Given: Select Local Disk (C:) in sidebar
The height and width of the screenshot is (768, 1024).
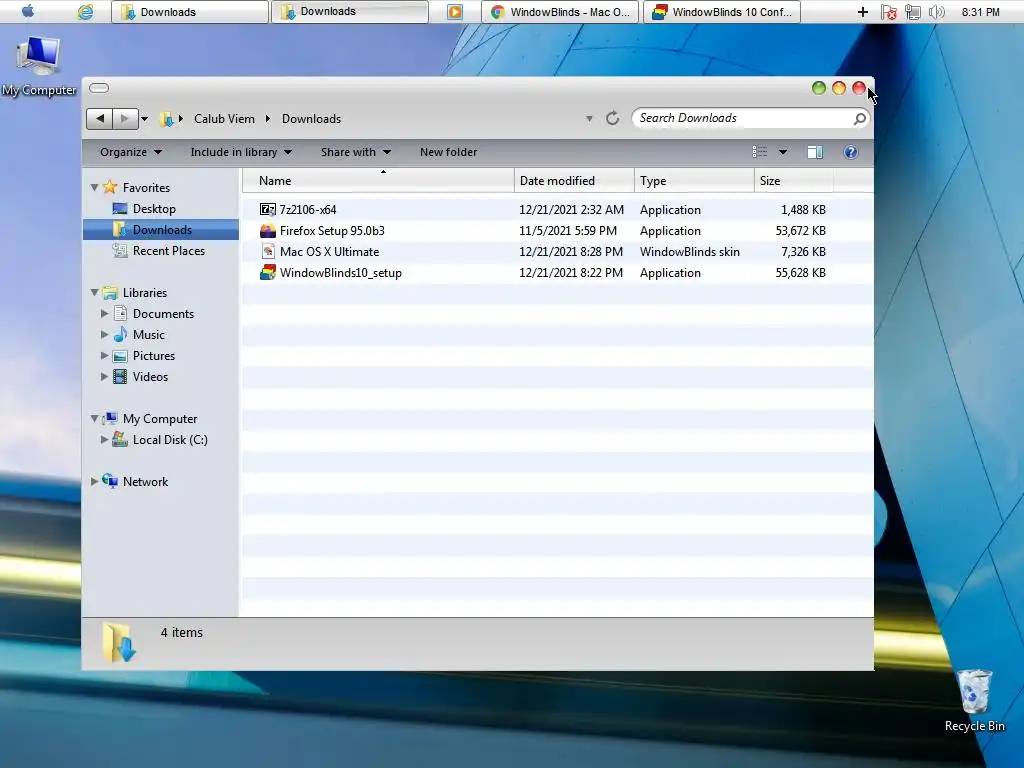Looking at the screenshot, I should pos(170,440).
